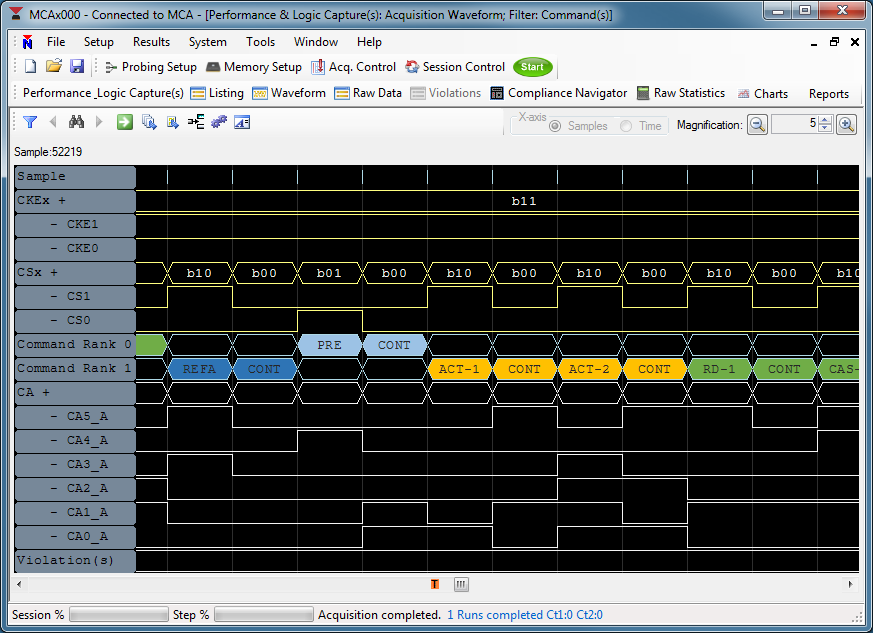Select the CA5_A signal row label

pyautogui.click(x=75, y=416)
